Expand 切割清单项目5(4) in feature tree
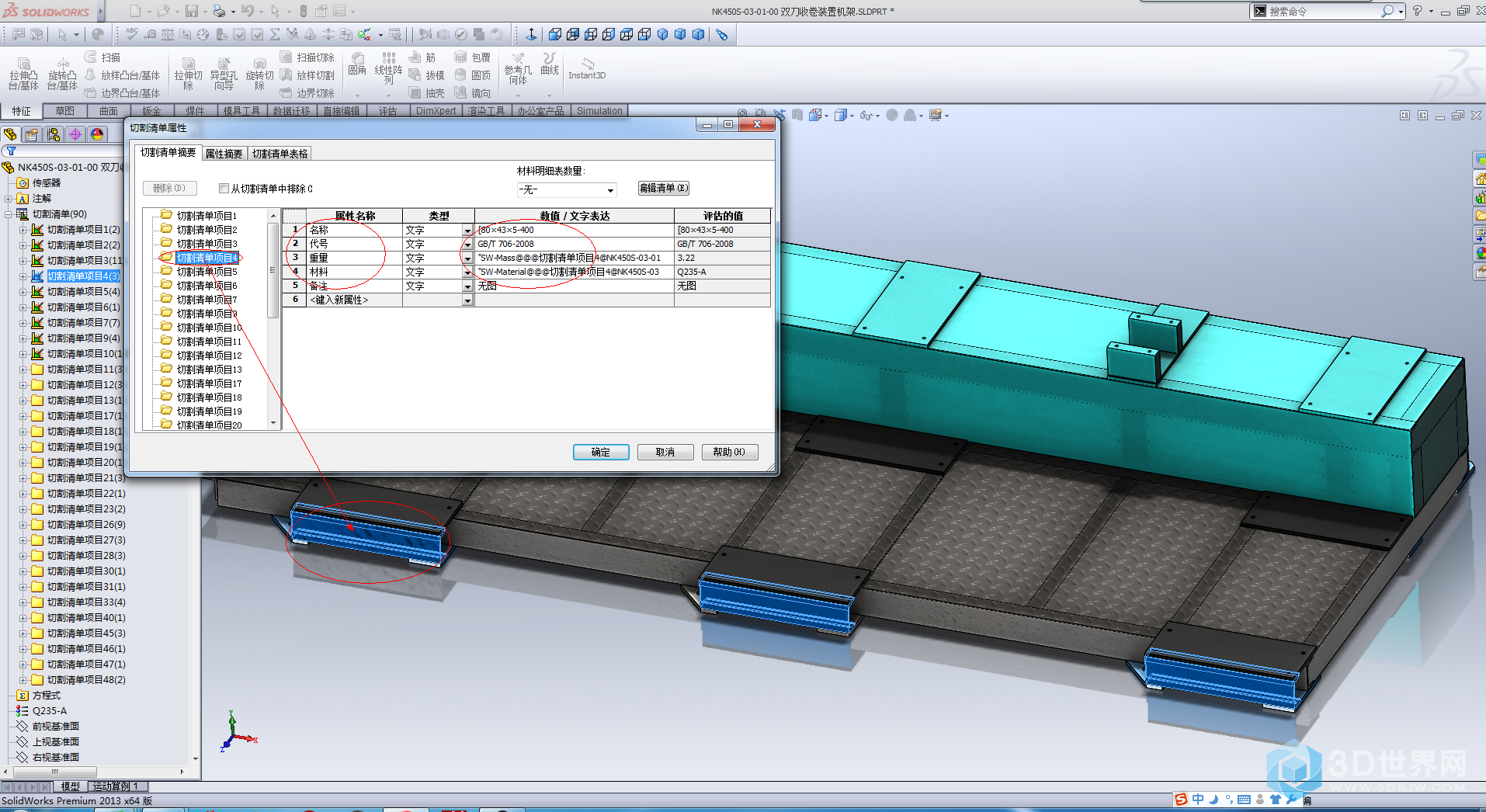The height and width of the screenshot is (812, 1486). click(x=23, y=292)
